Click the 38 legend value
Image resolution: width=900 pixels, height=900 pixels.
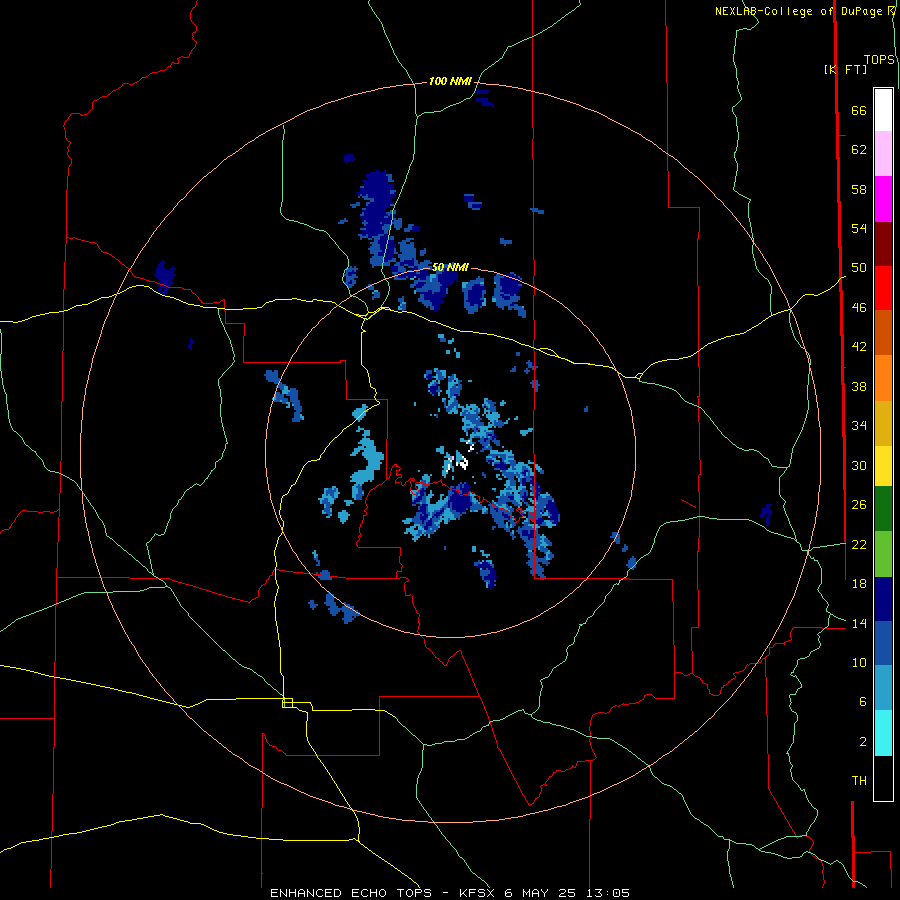click(859, 386)
